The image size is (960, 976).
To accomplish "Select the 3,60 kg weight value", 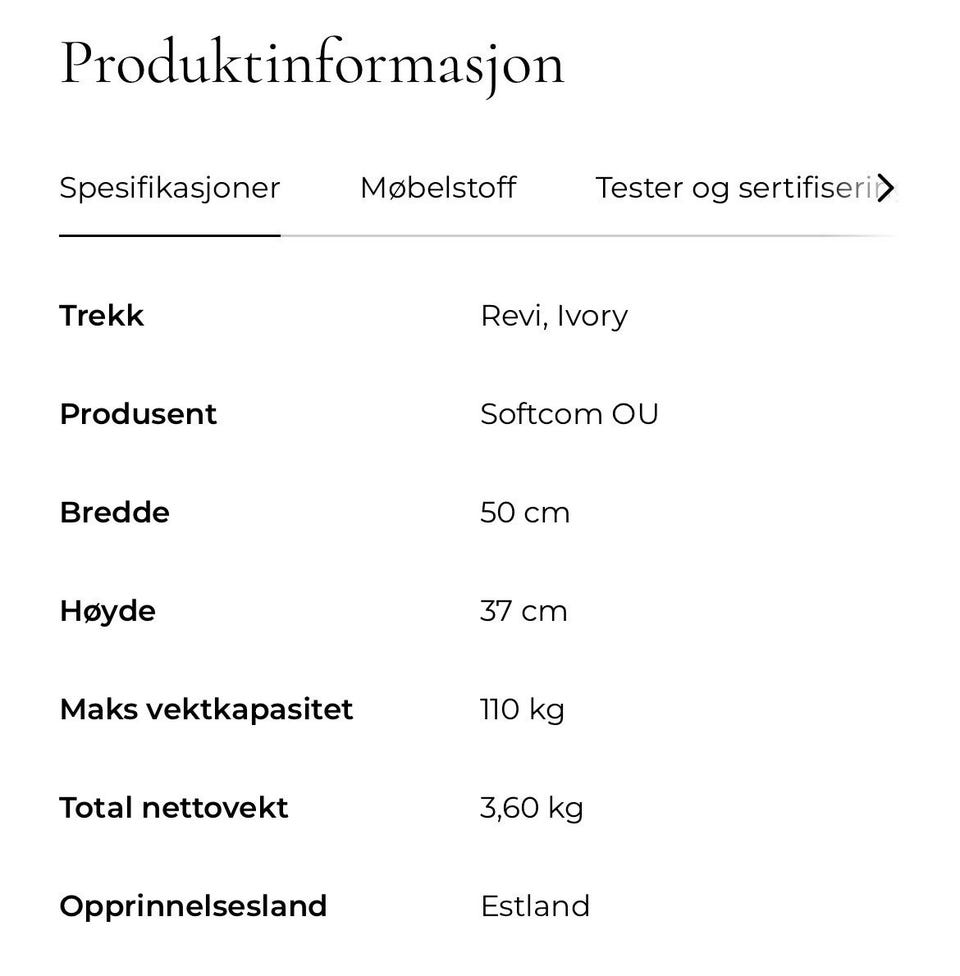I will [532, 809].
